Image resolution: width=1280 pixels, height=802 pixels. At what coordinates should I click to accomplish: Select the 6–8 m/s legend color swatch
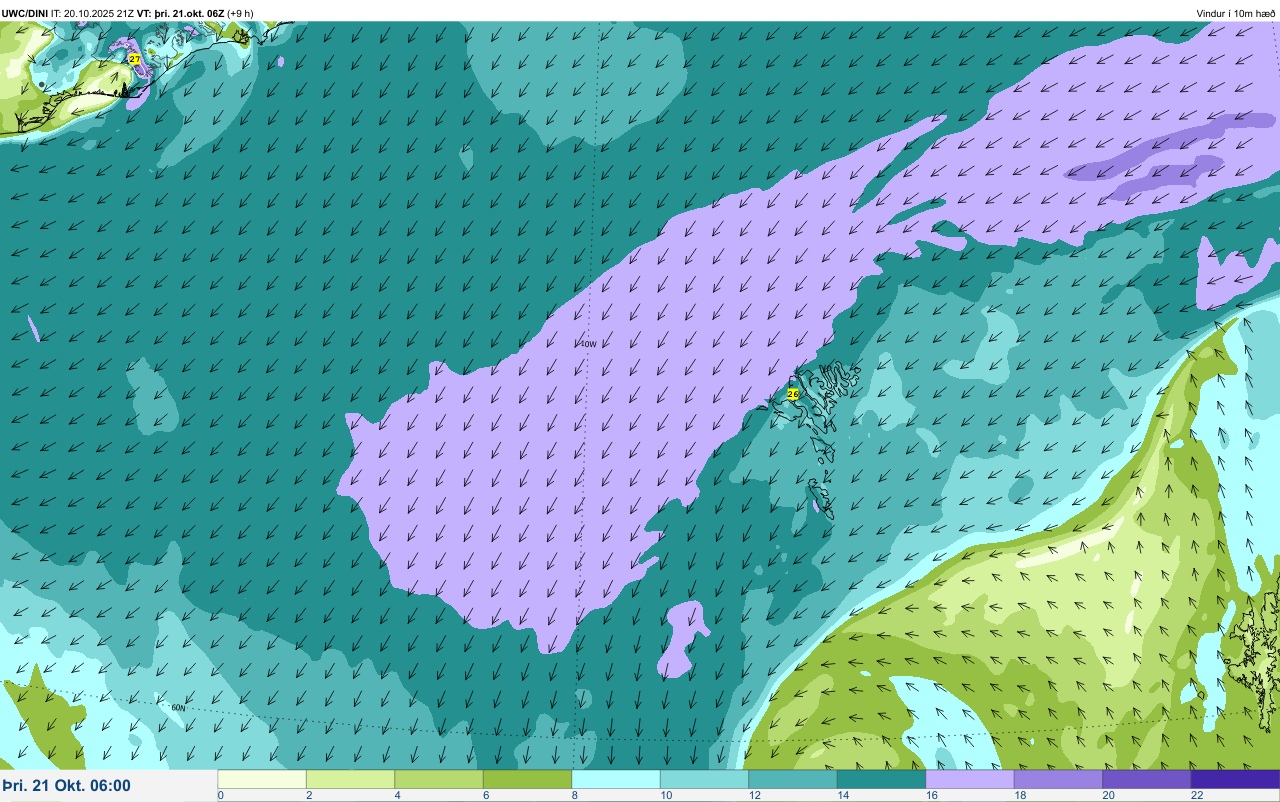click(x=527, y=779)
